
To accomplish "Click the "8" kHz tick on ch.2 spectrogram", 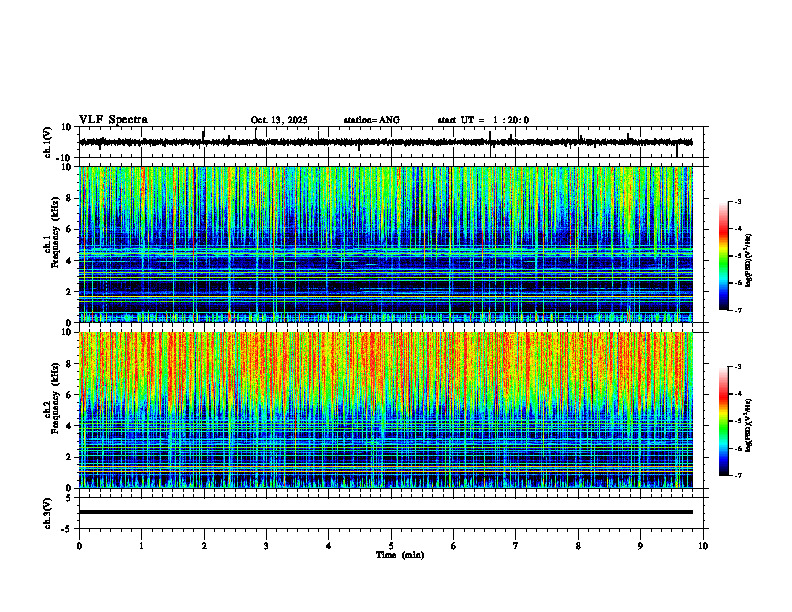I will pos(69,364).
